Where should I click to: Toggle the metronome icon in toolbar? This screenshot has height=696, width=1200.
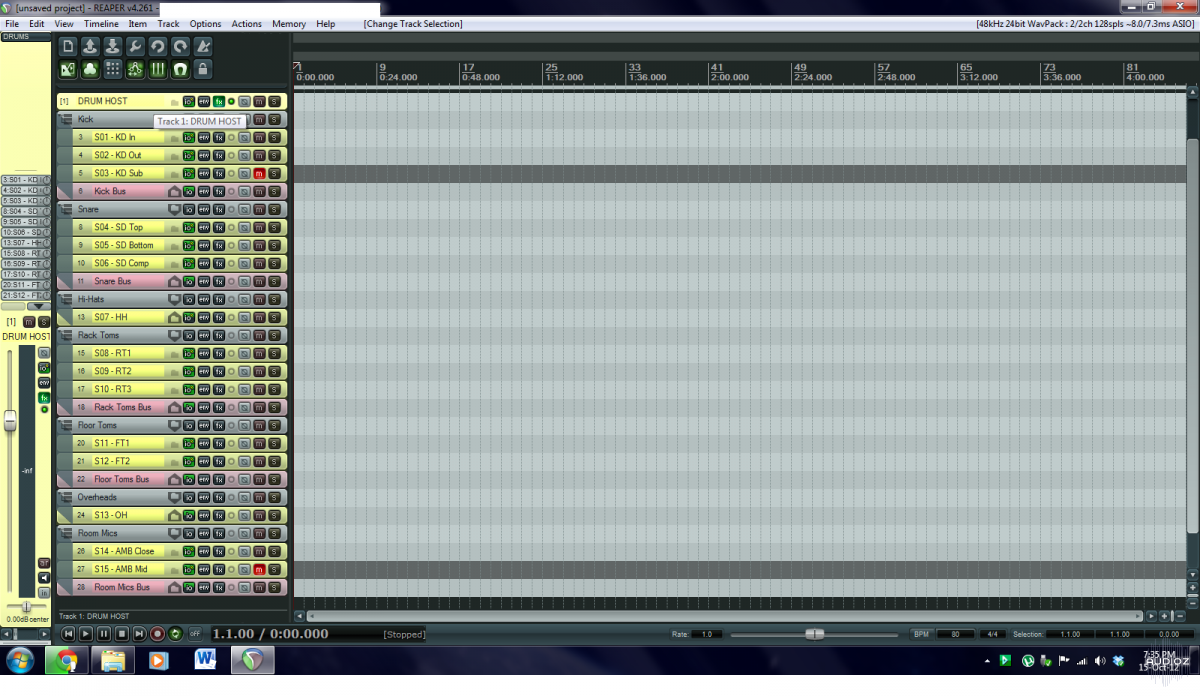[203, 46]
